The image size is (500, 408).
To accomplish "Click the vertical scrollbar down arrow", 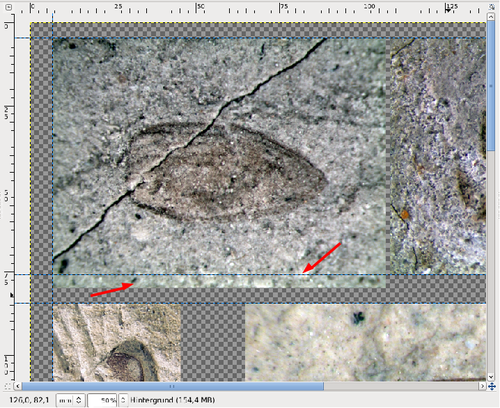I will pos(491,377).
